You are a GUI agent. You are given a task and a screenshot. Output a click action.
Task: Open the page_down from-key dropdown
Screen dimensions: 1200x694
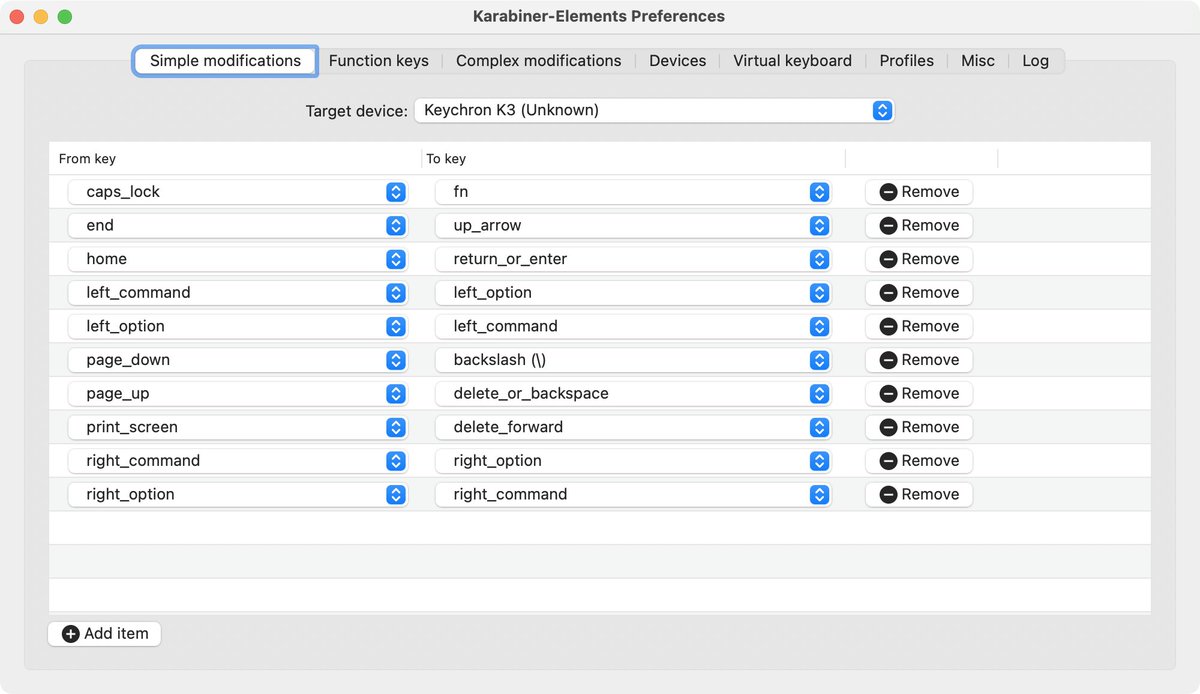[238, 360]
